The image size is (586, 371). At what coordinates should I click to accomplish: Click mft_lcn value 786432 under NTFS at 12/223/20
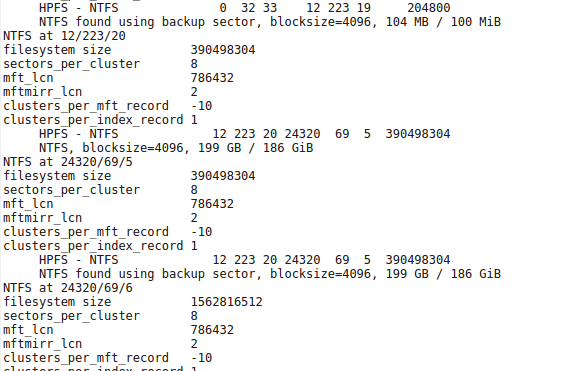tap(212, 78)
